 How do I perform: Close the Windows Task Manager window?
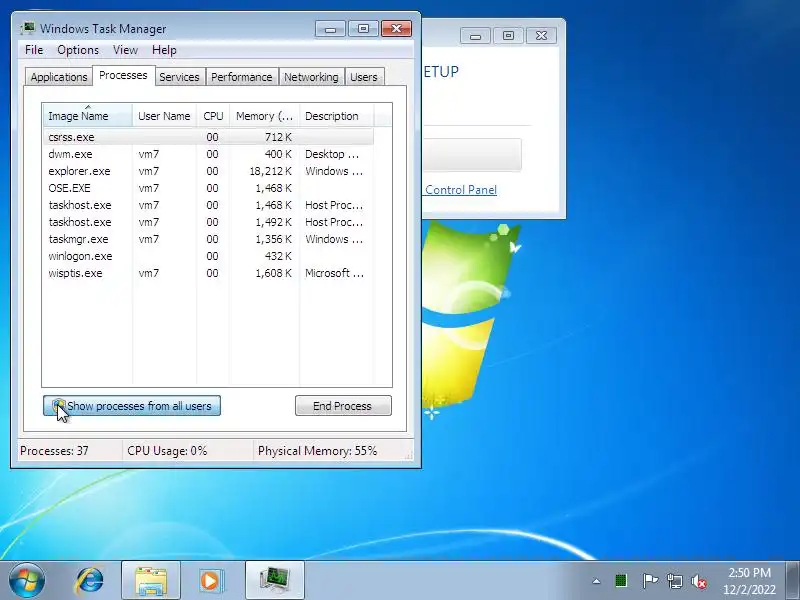pyautogui.click(x=396, y=29)
